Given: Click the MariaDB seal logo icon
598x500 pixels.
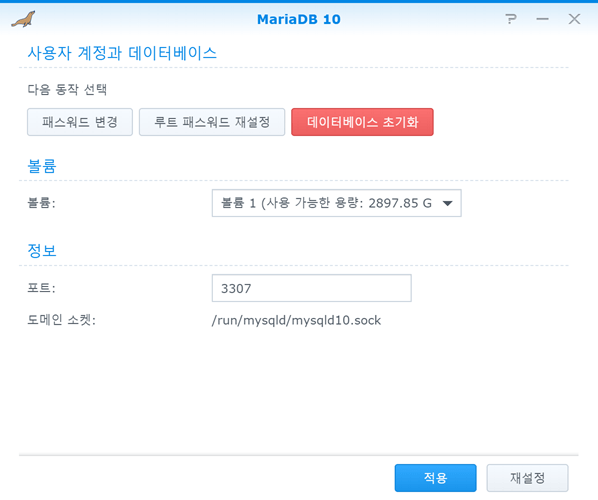Looking at the screenshot, I should [23, 19].
